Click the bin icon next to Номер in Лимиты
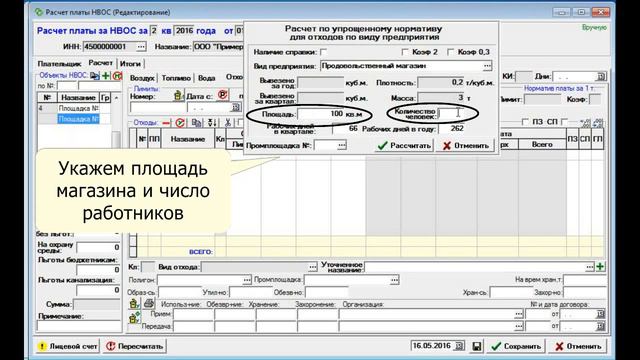The image size is (640, 360). [178, 96]
